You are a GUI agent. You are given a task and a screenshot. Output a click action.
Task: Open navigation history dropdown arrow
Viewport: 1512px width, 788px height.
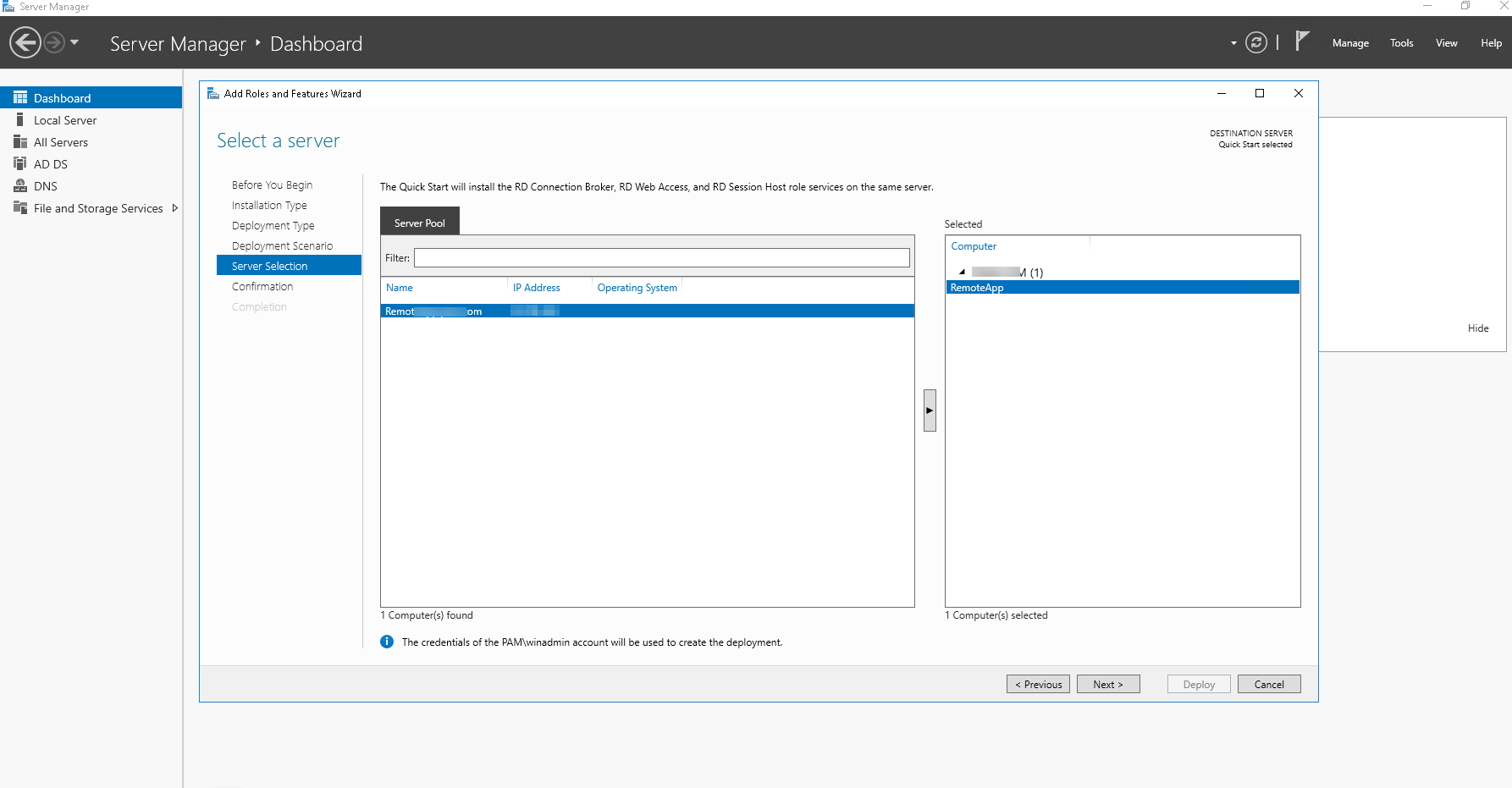click(x=74, y=42)
